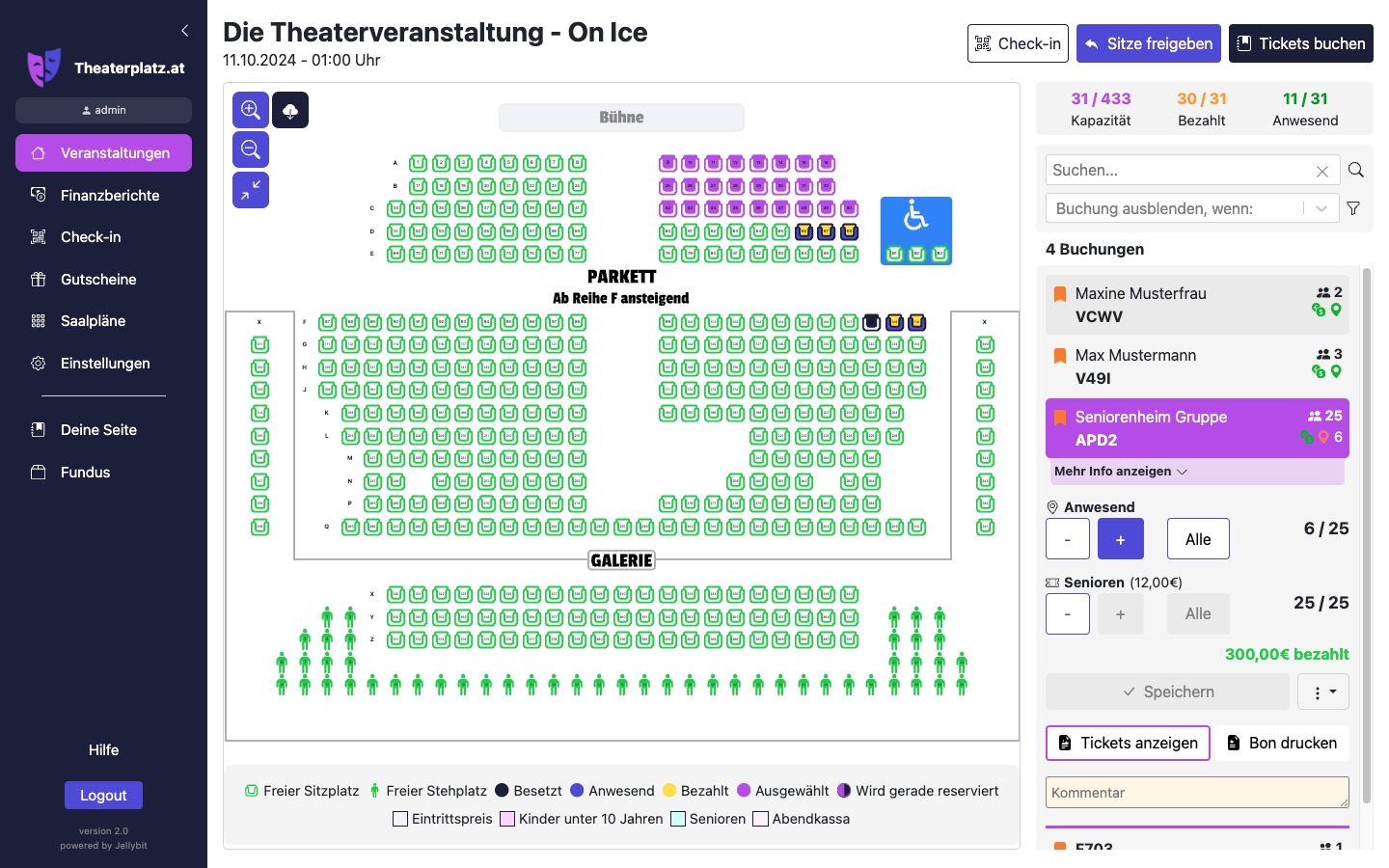
Task: Open the three-dot menu beside Speichern
Action: pyautogui.click(x=1322, y=692)
